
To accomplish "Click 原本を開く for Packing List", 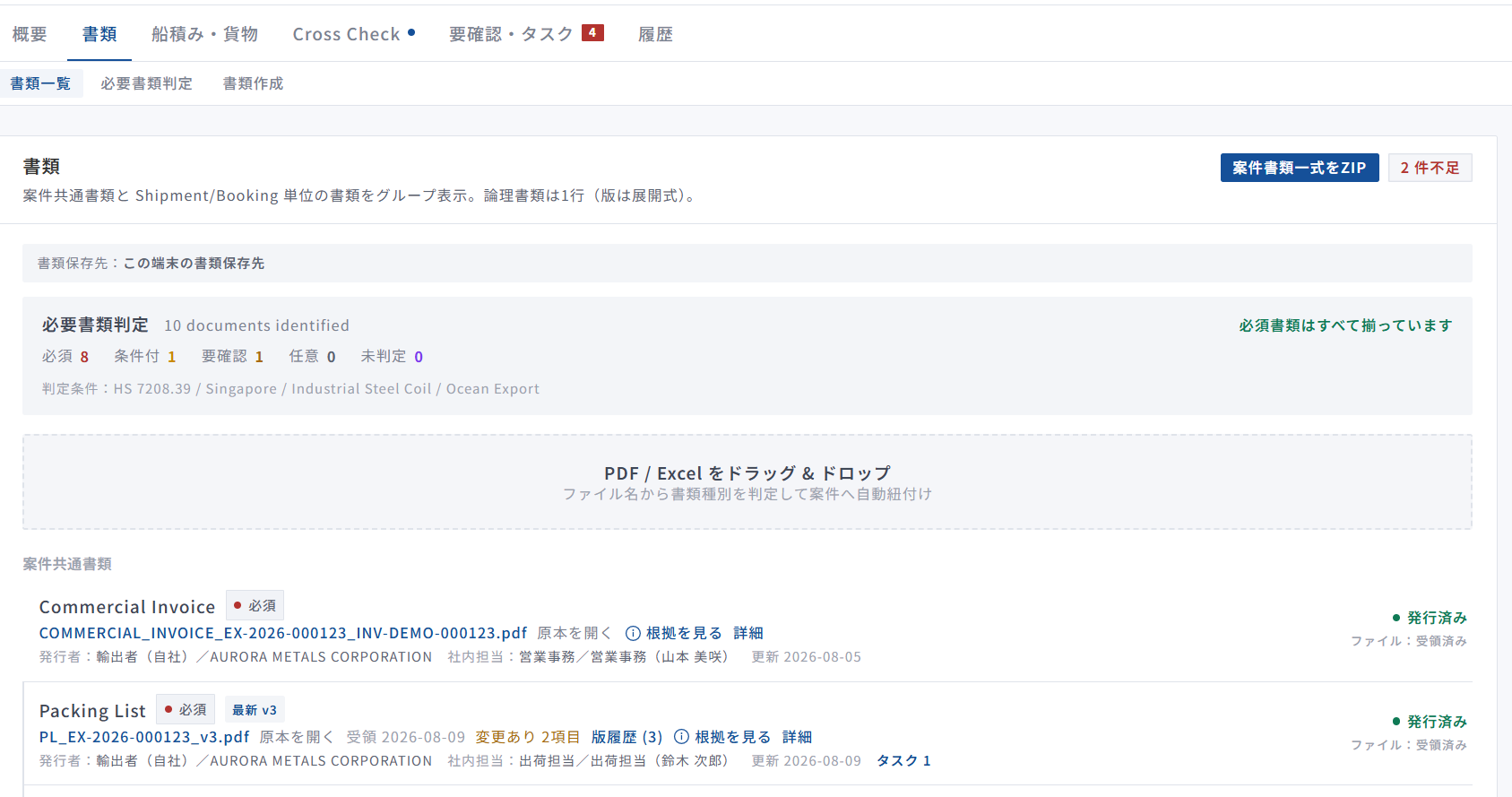I will 297,737.
